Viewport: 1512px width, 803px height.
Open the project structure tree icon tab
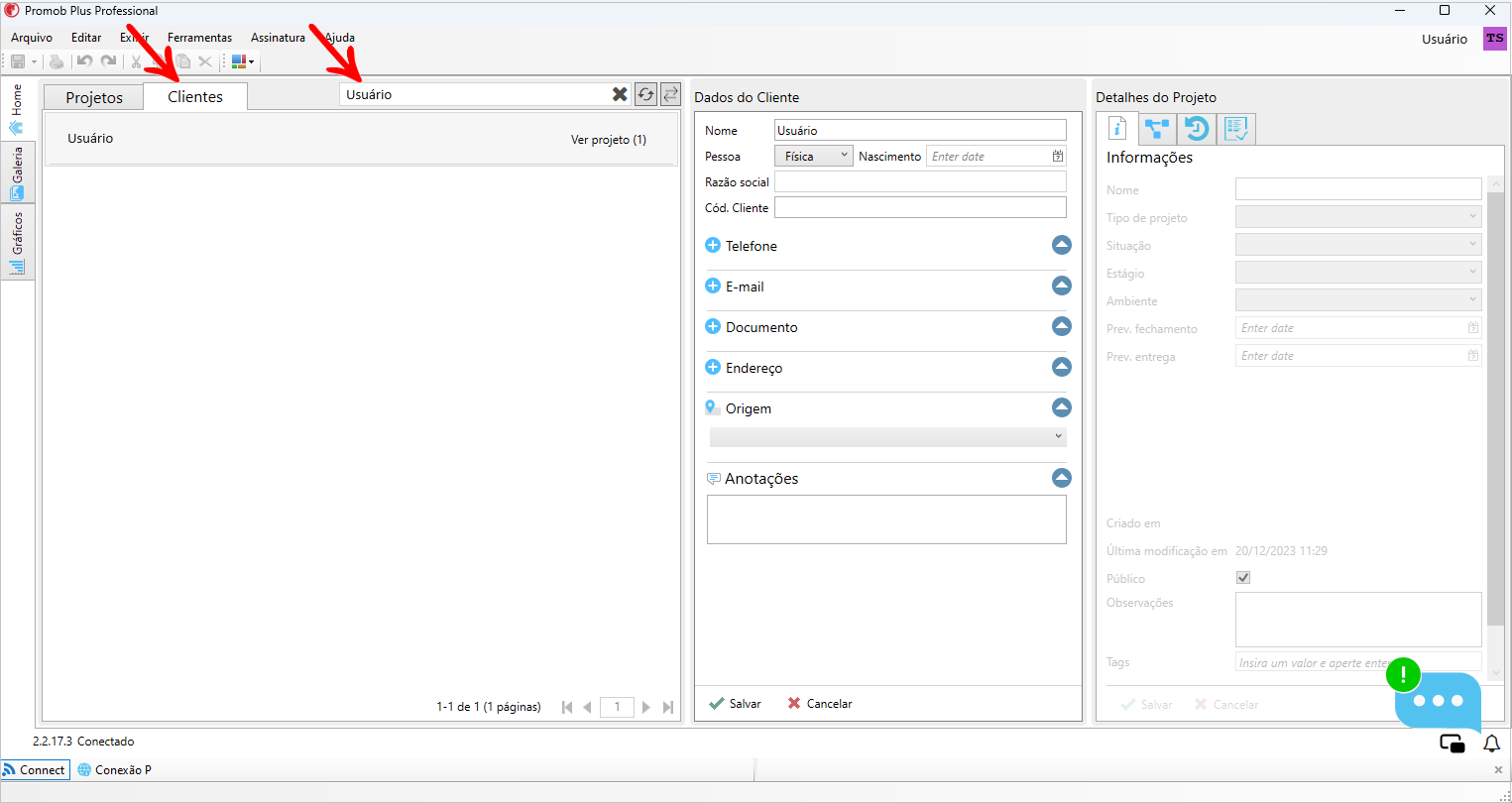point(1156,129)
